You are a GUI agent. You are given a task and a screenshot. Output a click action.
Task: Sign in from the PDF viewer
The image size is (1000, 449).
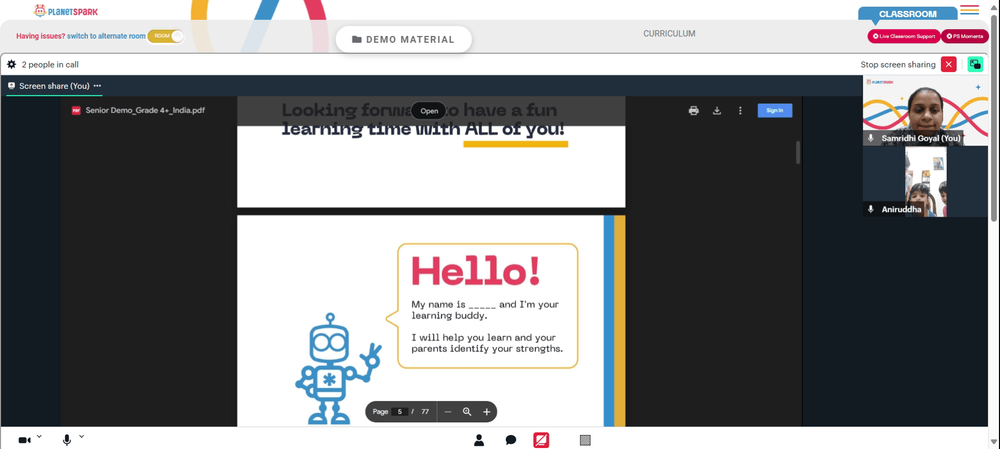775,110
